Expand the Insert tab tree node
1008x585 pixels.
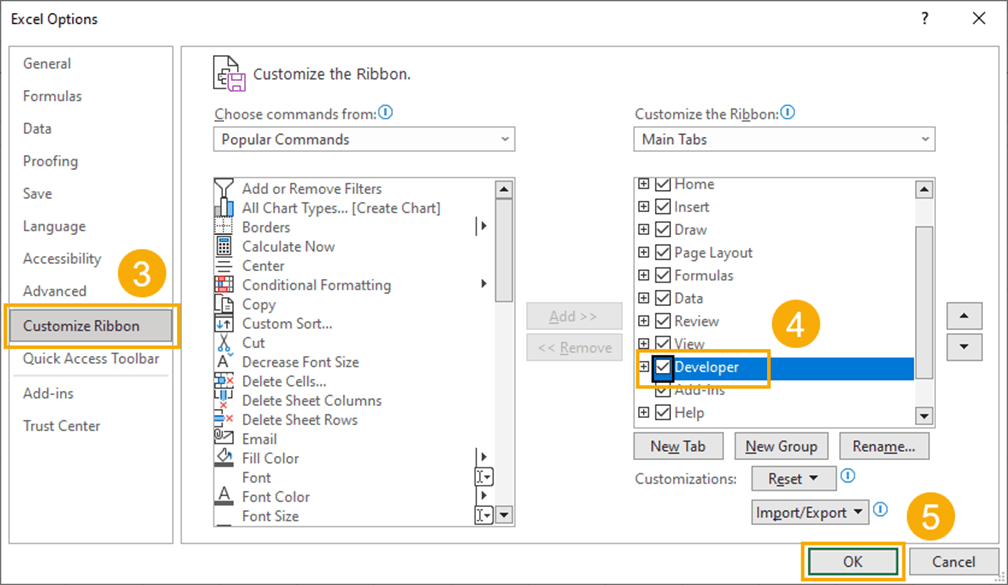(644, 206)
